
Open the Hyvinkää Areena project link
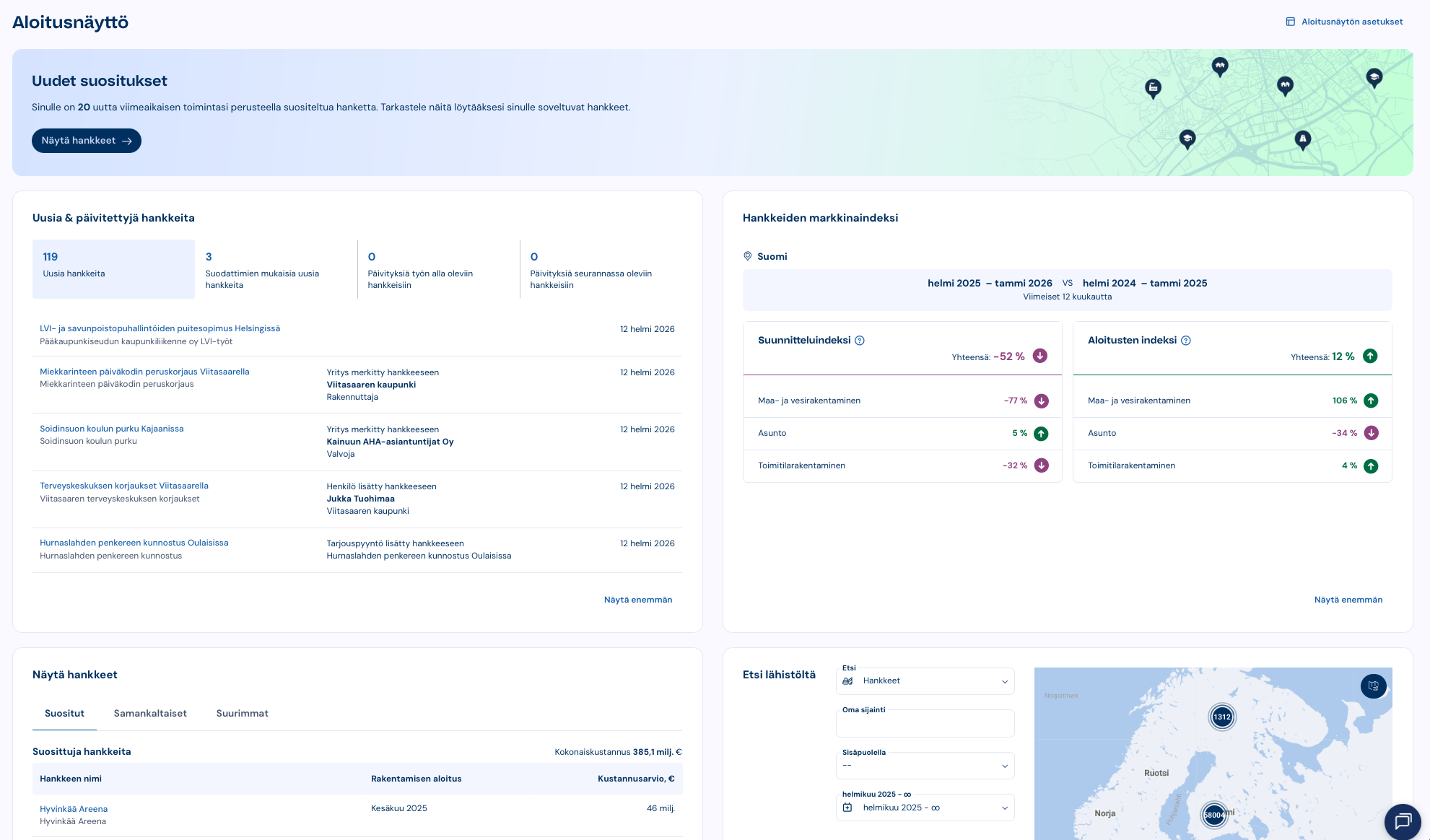point(74,809)
